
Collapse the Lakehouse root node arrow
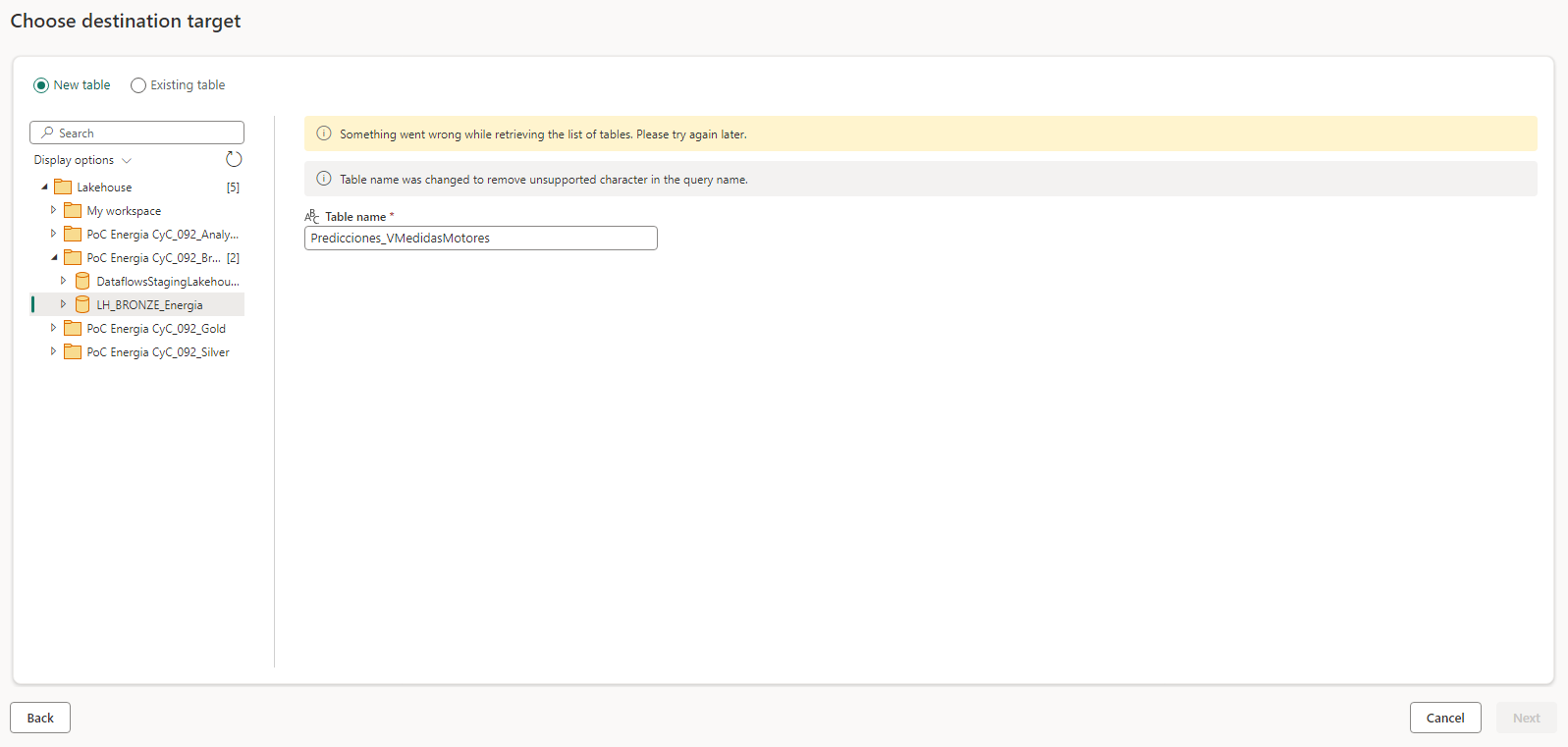[x=44, y=187]
